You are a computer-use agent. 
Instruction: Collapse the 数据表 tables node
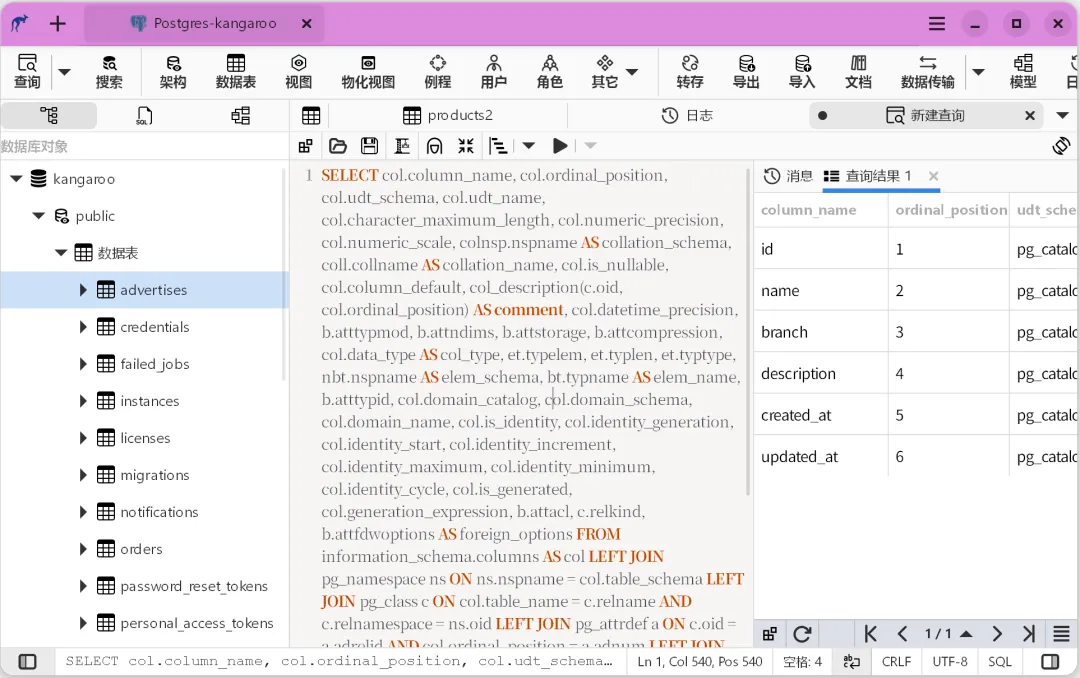[61, 253]
